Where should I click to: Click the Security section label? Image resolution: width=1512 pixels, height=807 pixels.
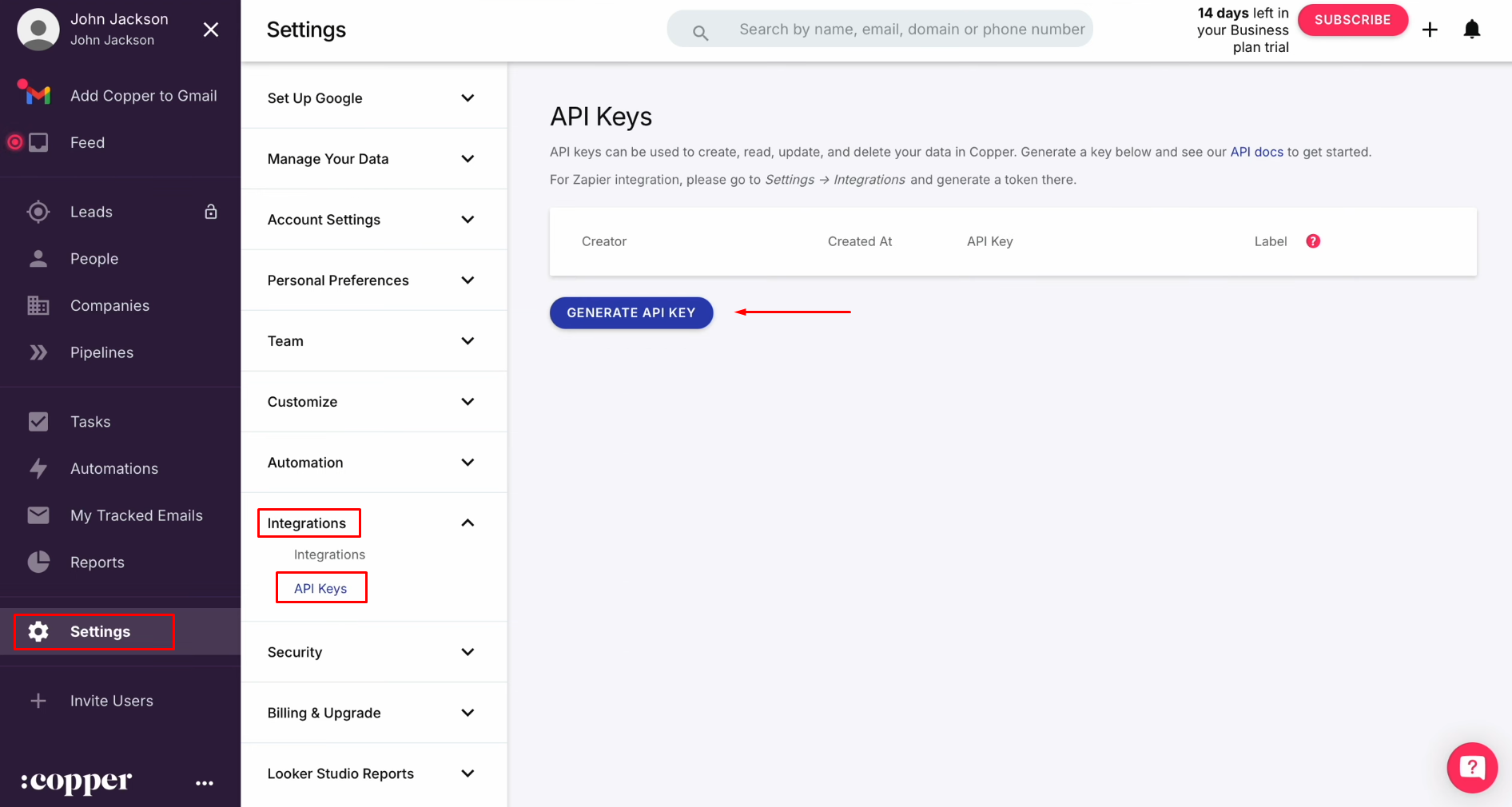point(295,652)
